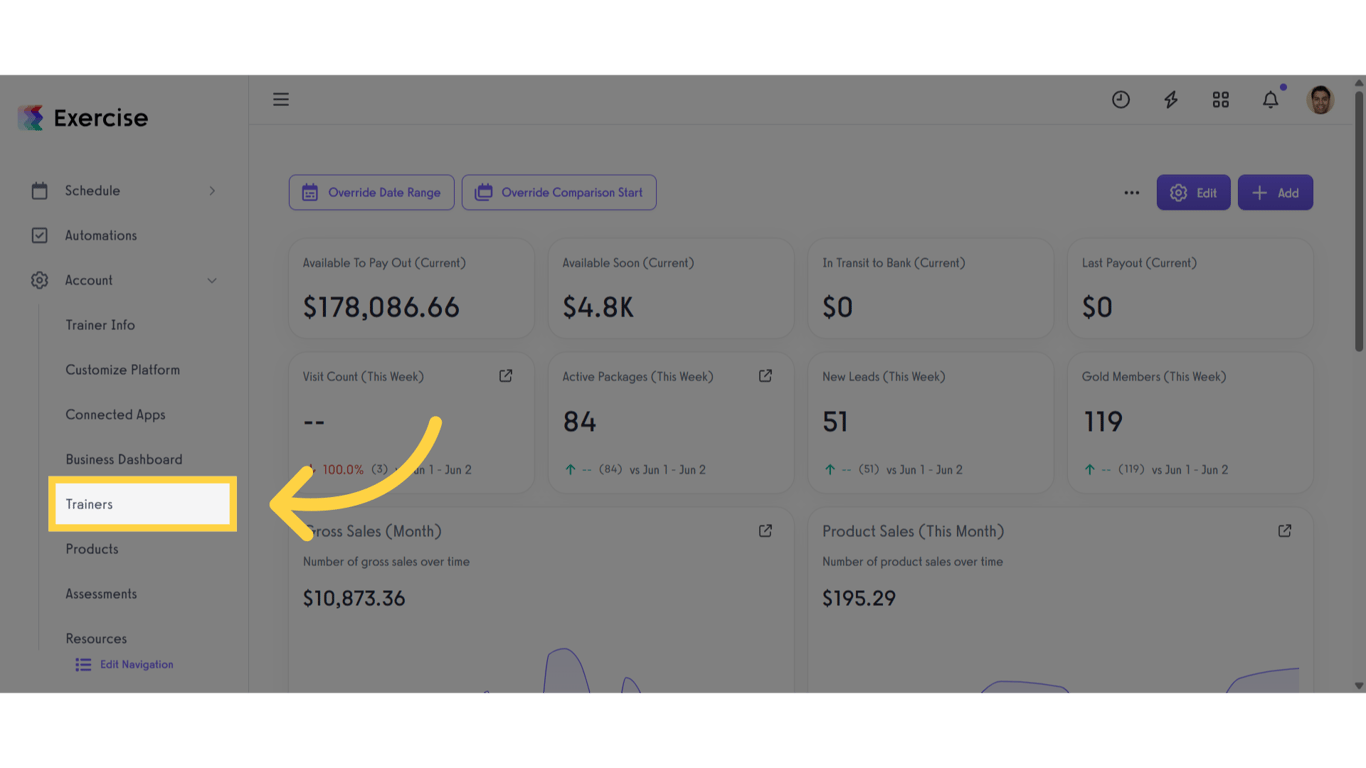Click the Edit Navigation link

(125, 665)
